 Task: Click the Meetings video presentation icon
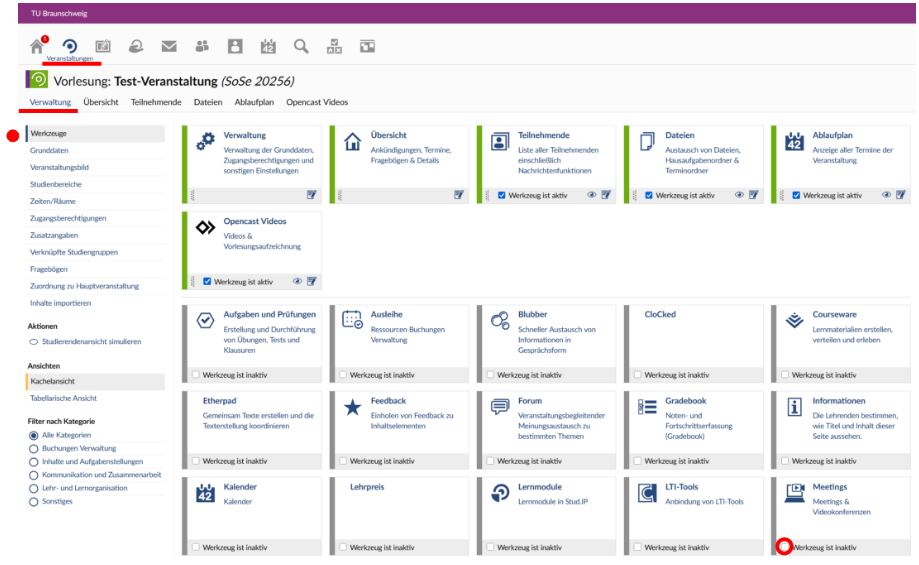[795, 493]
